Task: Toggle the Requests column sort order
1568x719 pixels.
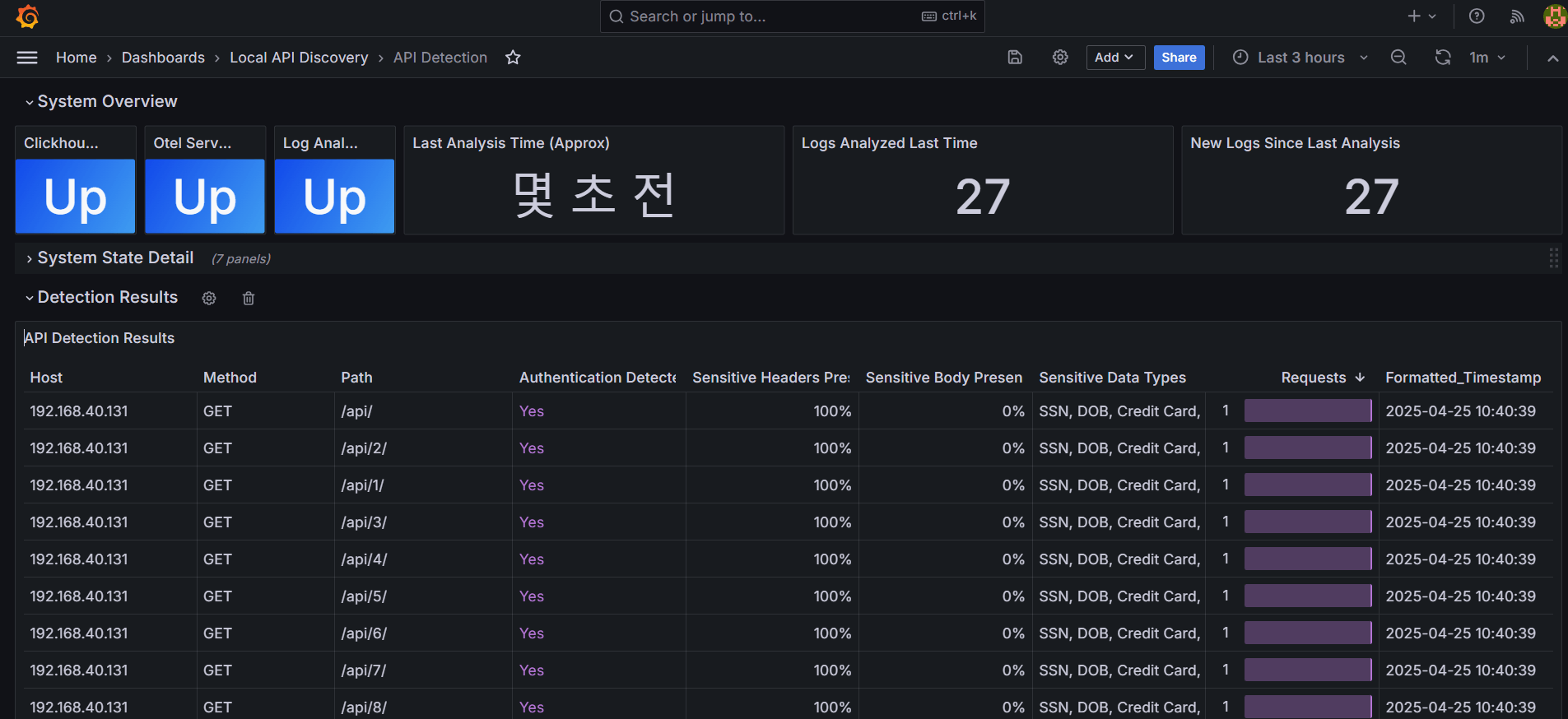Action: (1322, 378)
